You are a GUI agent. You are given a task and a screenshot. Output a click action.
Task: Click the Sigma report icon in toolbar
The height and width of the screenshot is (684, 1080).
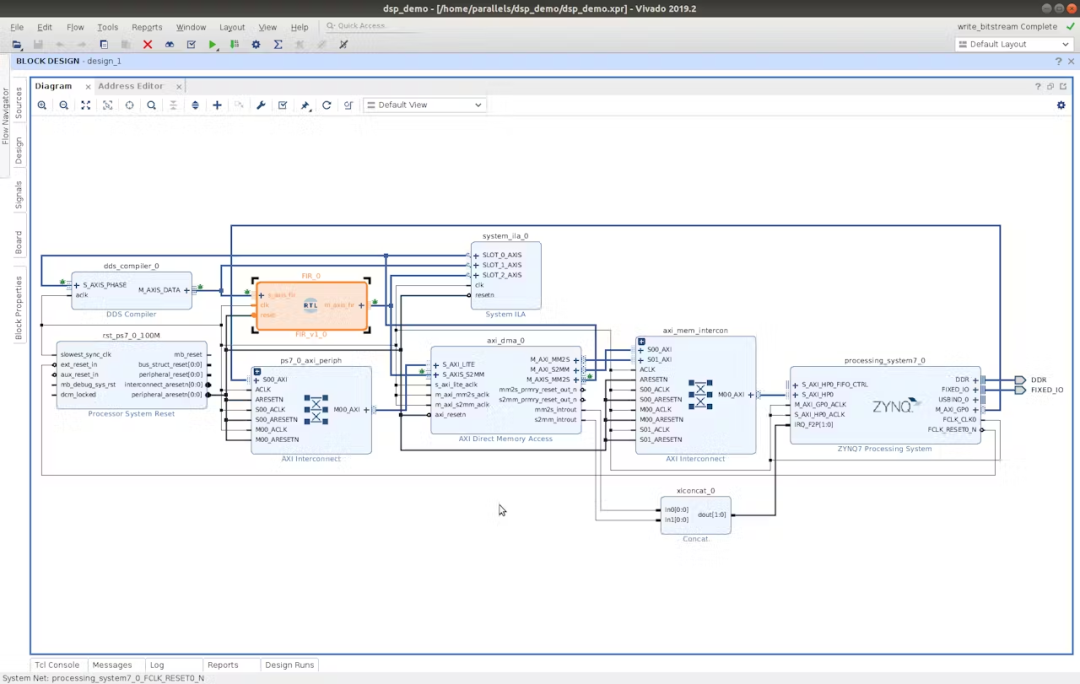point(278,45)
